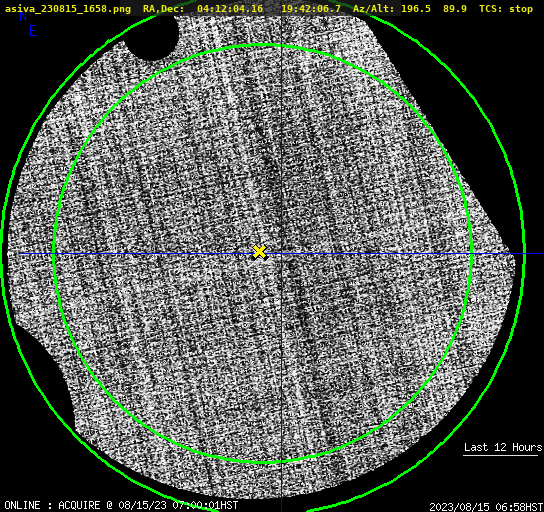
Task: Open the Last 12 Hours link
Action: 503,447
